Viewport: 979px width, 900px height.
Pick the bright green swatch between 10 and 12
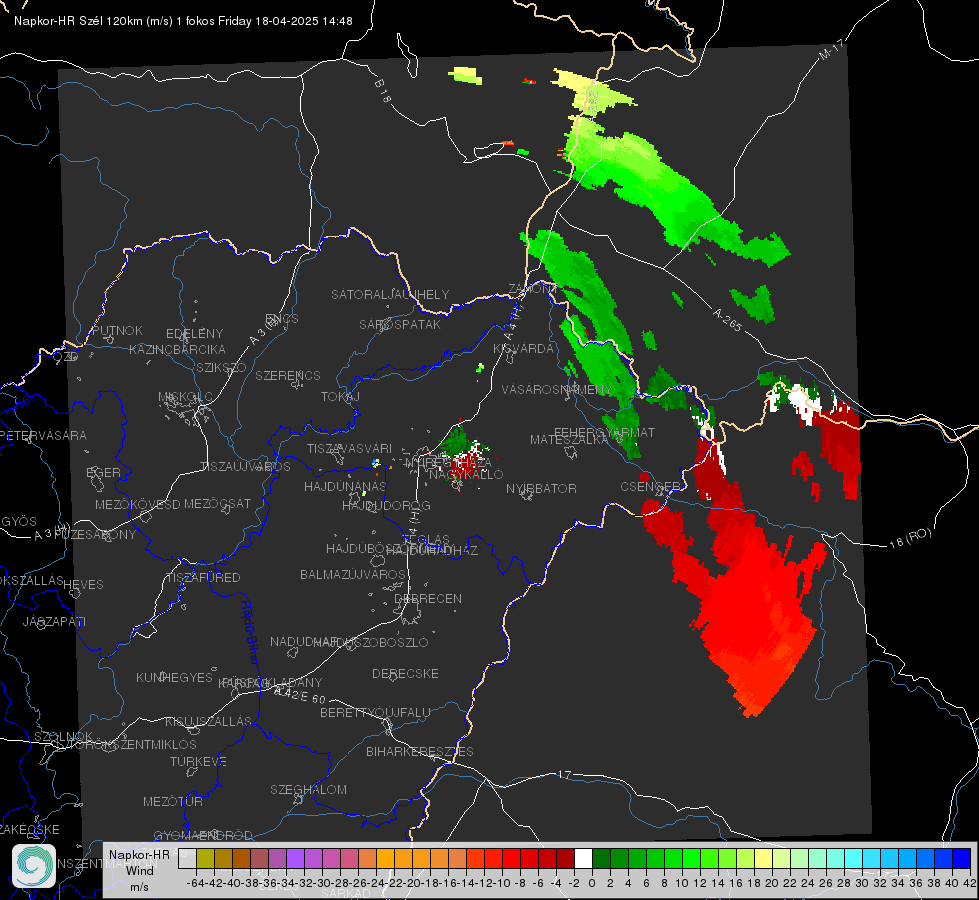tap(691, 859)
